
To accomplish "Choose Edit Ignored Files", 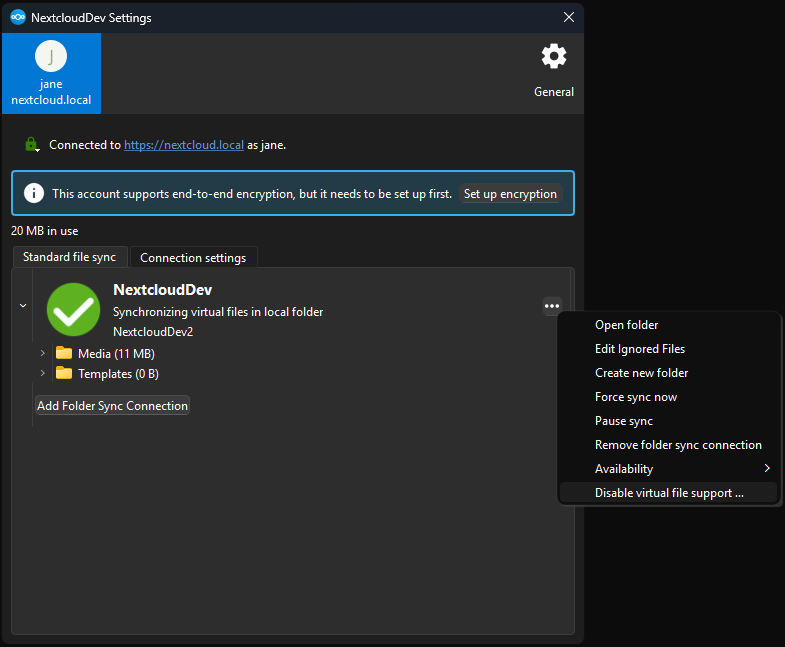I will 668,349.
